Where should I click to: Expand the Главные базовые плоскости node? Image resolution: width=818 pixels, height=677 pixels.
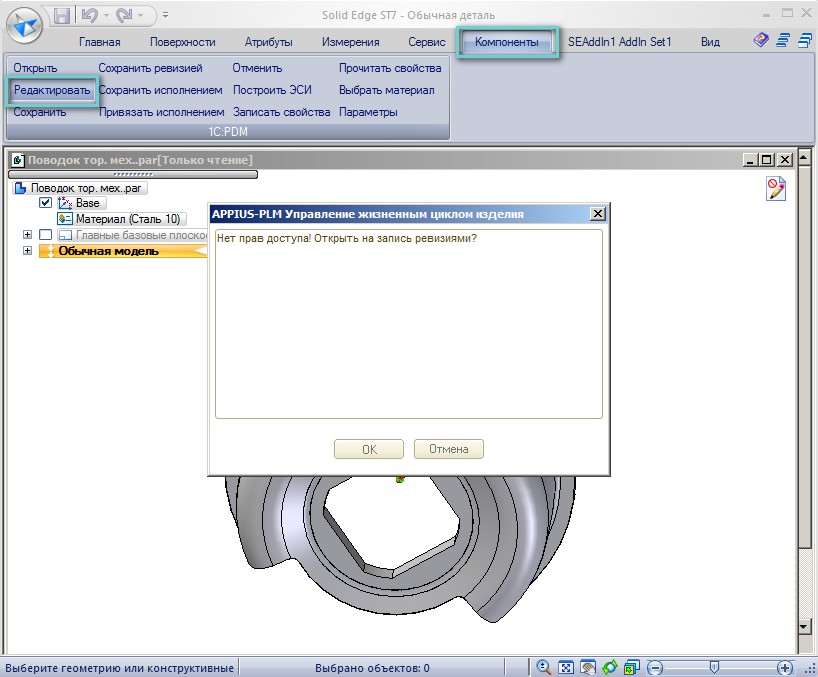pos(27,235)
